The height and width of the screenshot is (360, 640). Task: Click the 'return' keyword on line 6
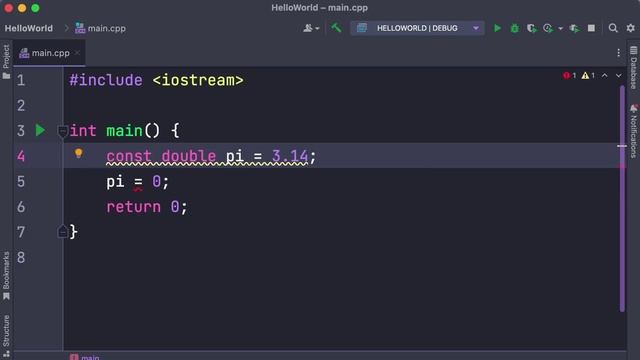[133, 207]
